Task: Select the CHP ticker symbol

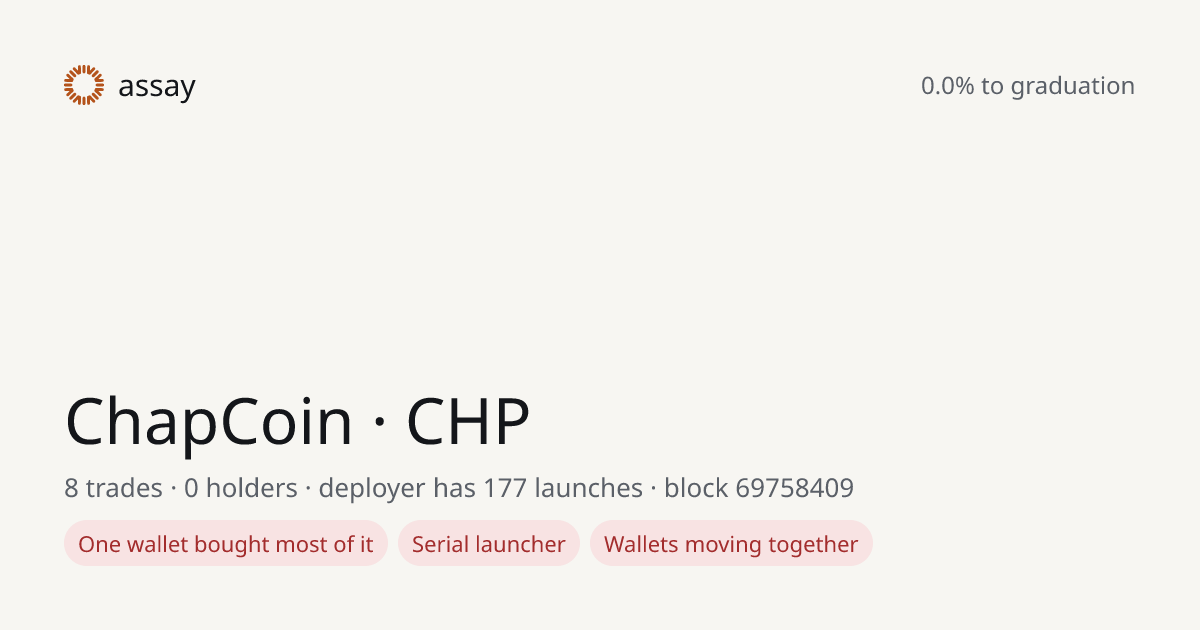Action: [467, 420]
